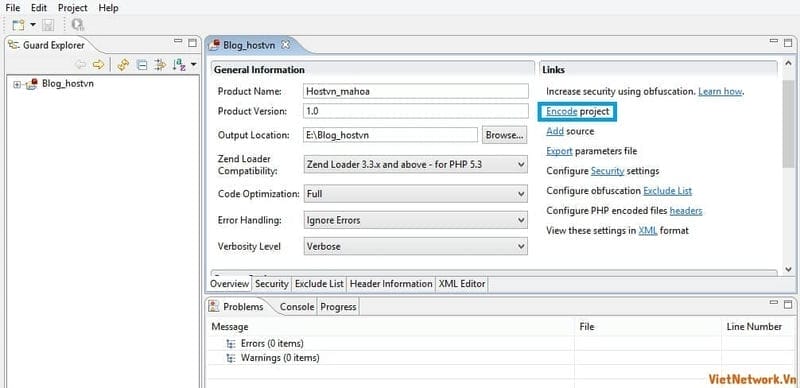Image resolution: width=800 pixels, height=388 pixels.
Task: Open the Code Optimization dropdown
Action: pos(415,194)
